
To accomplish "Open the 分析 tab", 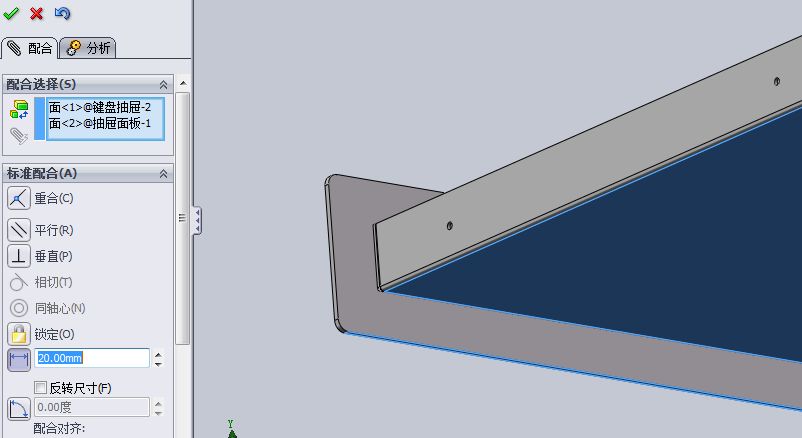I will click(88, 48).
